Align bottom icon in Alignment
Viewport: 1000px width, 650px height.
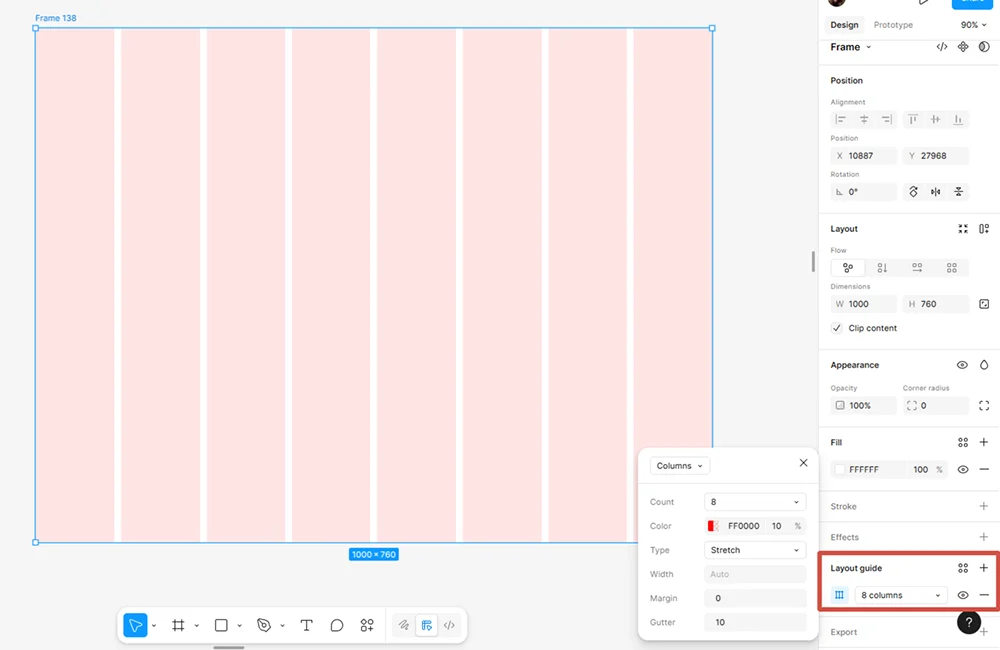click(x=958, y=119)
